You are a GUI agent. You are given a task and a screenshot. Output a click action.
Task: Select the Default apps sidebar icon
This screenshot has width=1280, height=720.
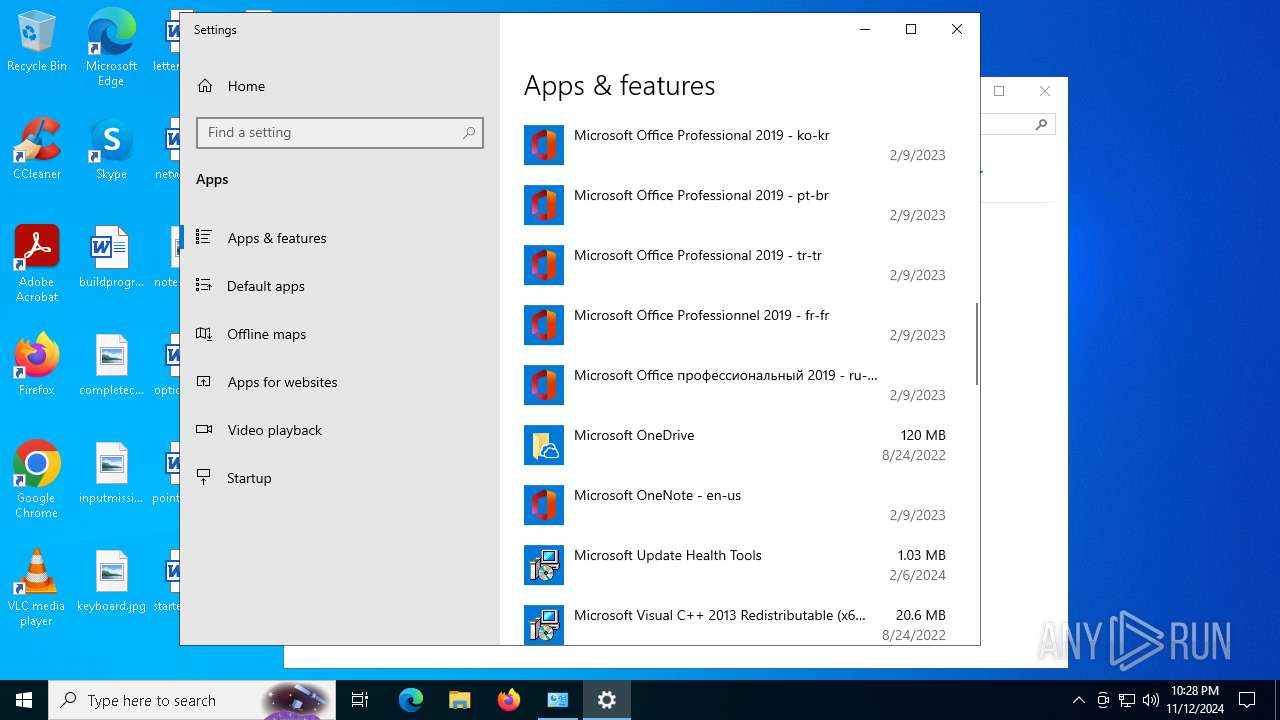coord(204,285)
